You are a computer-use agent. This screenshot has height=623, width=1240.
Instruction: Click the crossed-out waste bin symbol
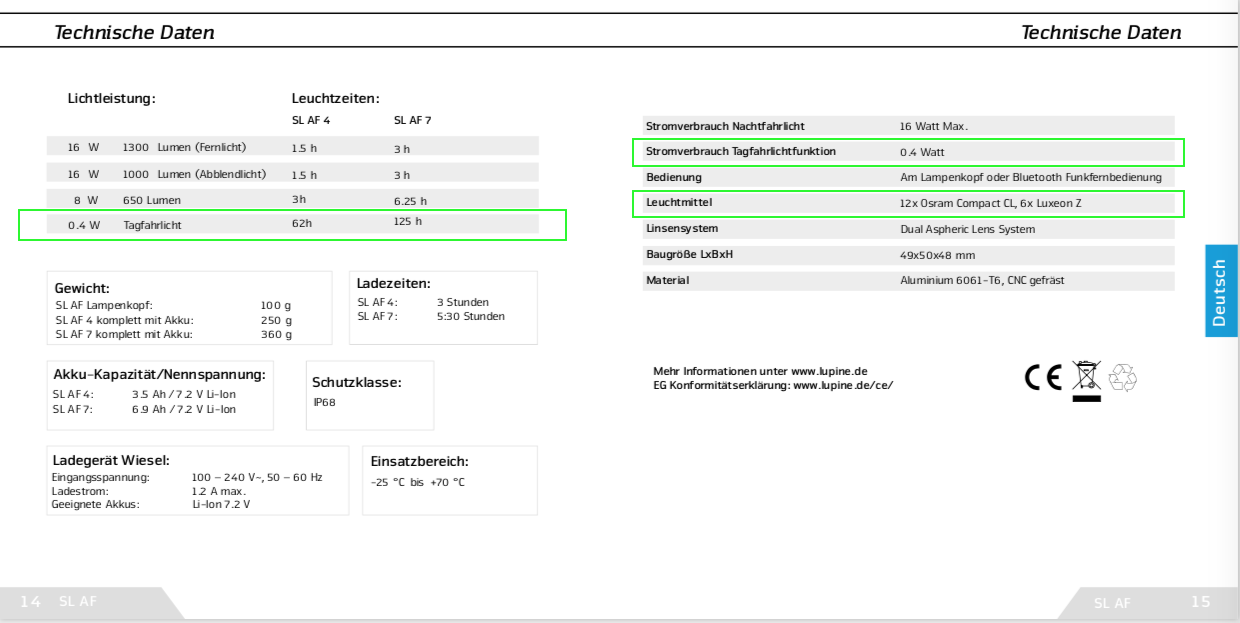pyautogui.click(x=1085, y=378)
